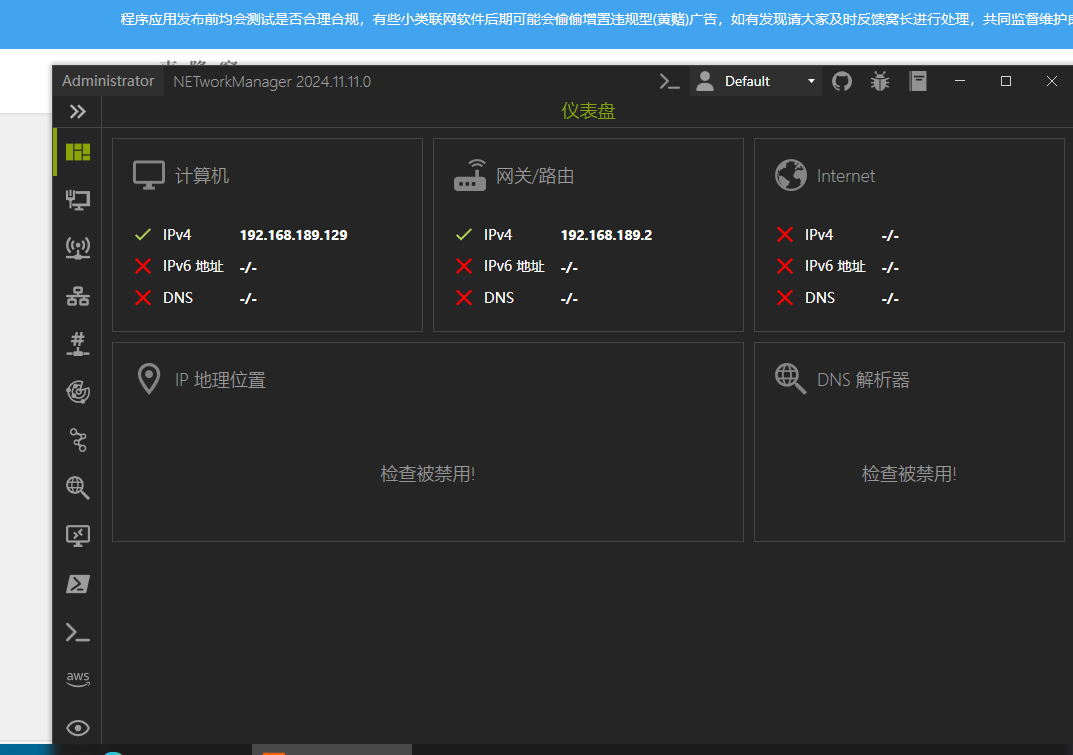
Task: Click the green check beside gateway IPv4
Action: tap(464, 235)
